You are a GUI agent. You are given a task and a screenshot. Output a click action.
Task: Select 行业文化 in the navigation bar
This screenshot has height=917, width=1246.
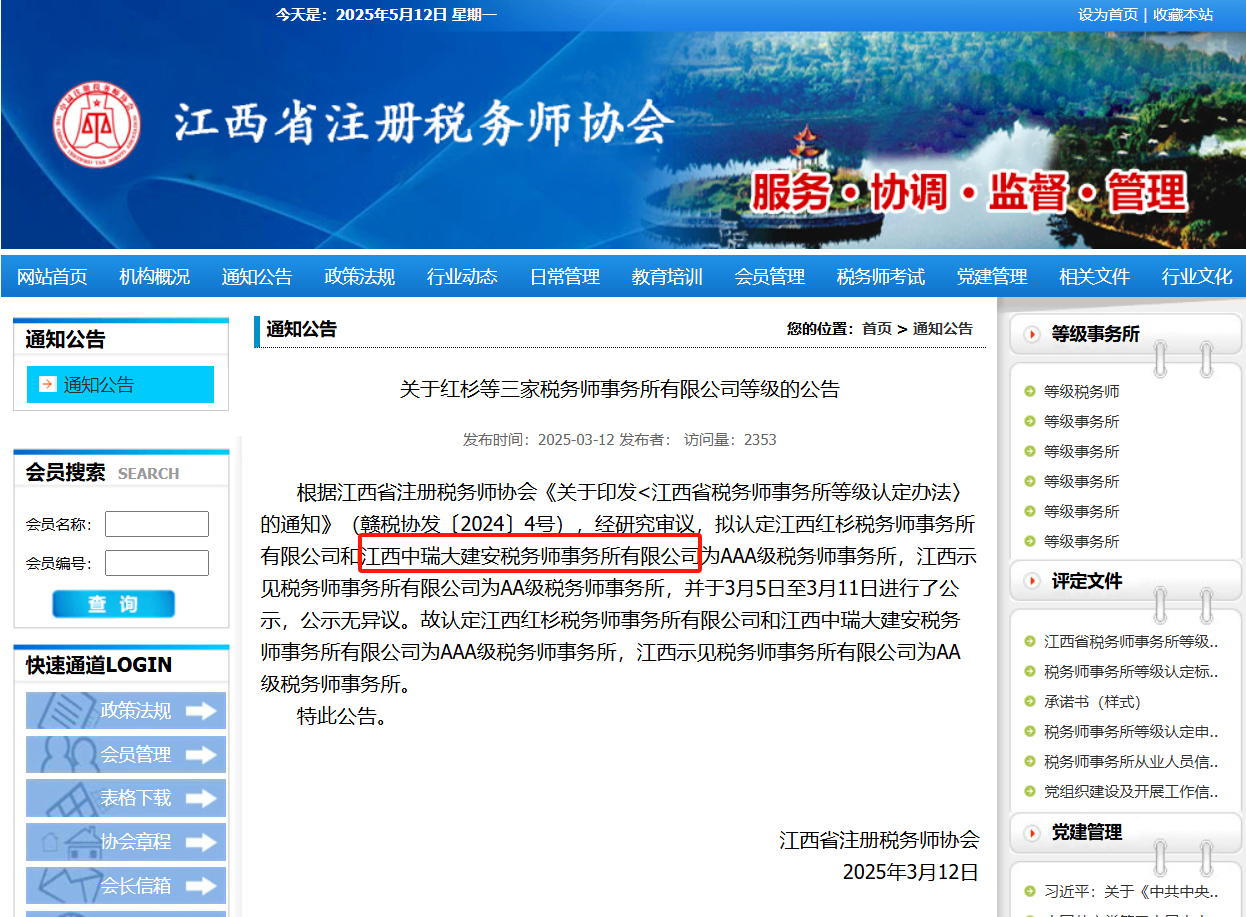point(1197,277)
